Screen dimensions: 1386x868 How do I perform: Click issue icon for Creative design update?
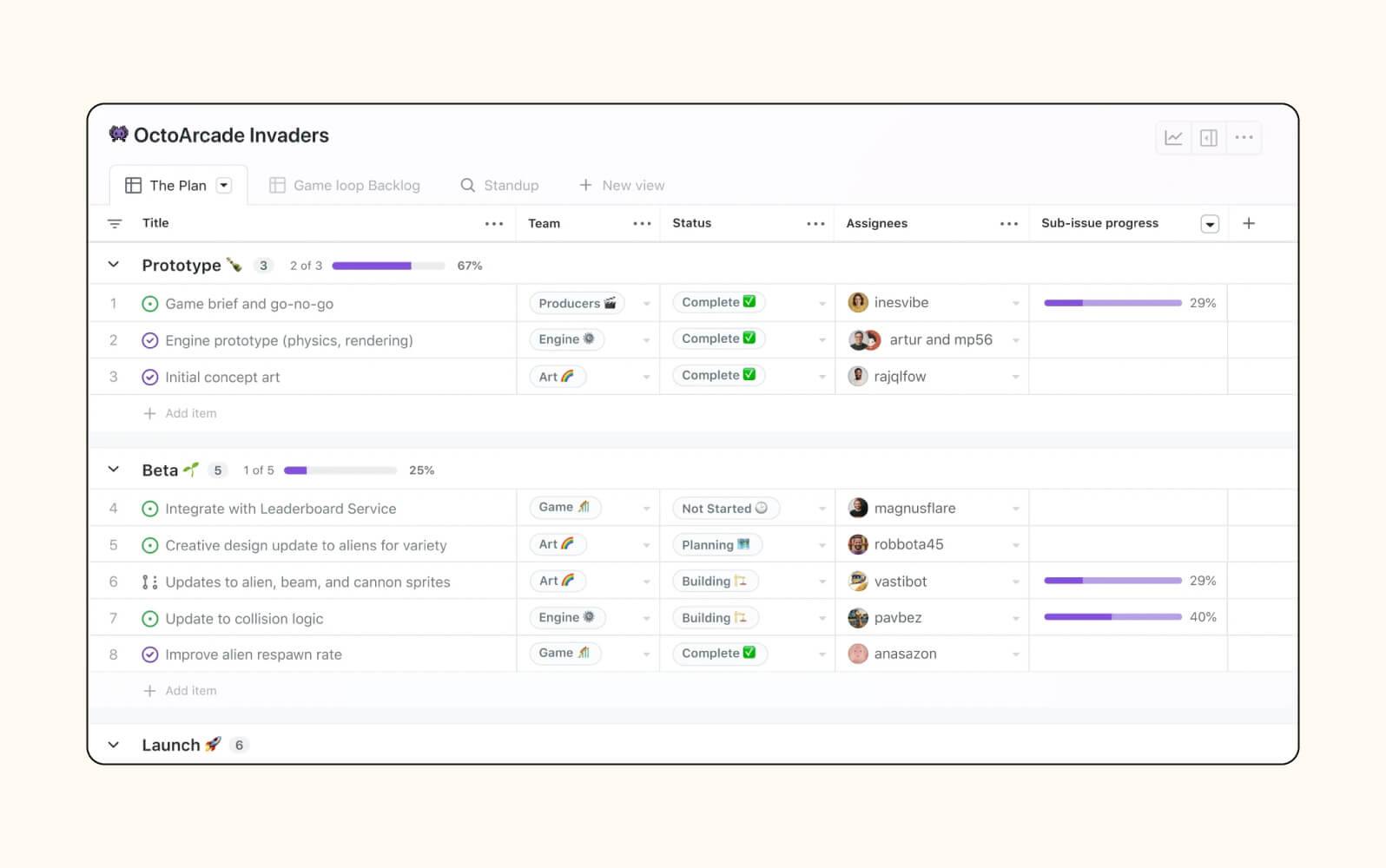pos(150,545)
